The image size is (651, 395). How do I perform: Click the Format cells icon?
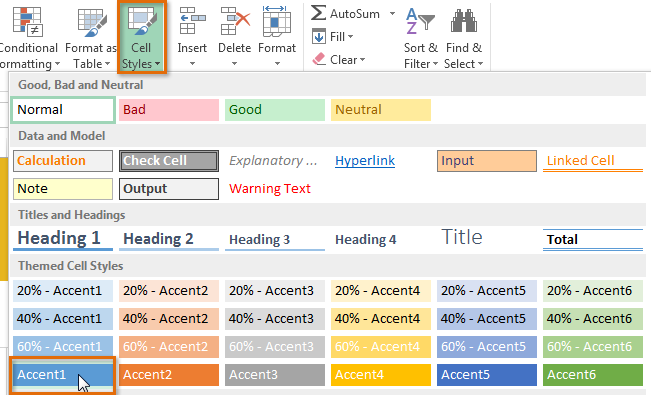tap(277, 21)
